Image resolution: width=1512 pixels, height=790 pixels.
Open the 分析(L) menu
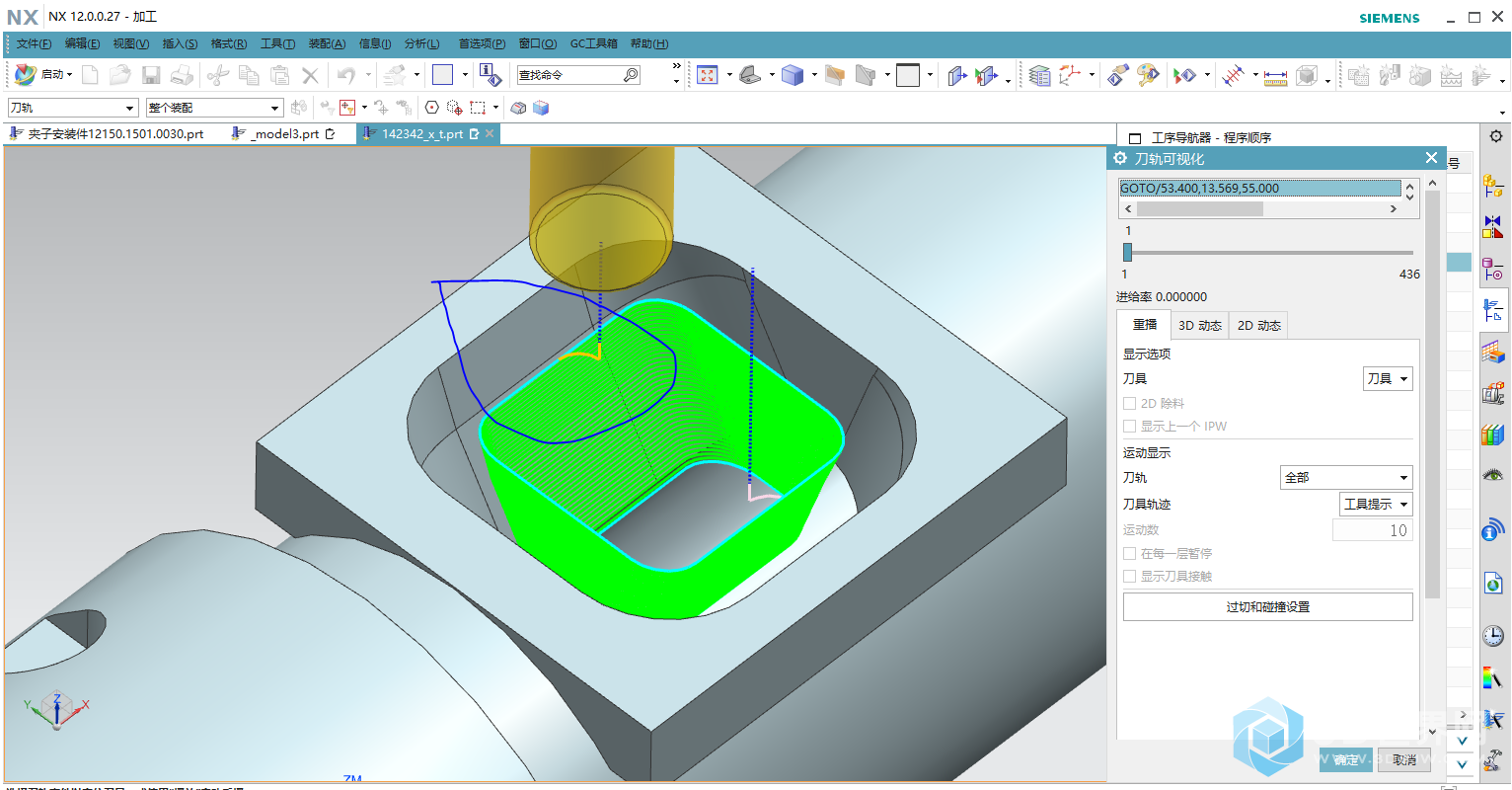422,43
